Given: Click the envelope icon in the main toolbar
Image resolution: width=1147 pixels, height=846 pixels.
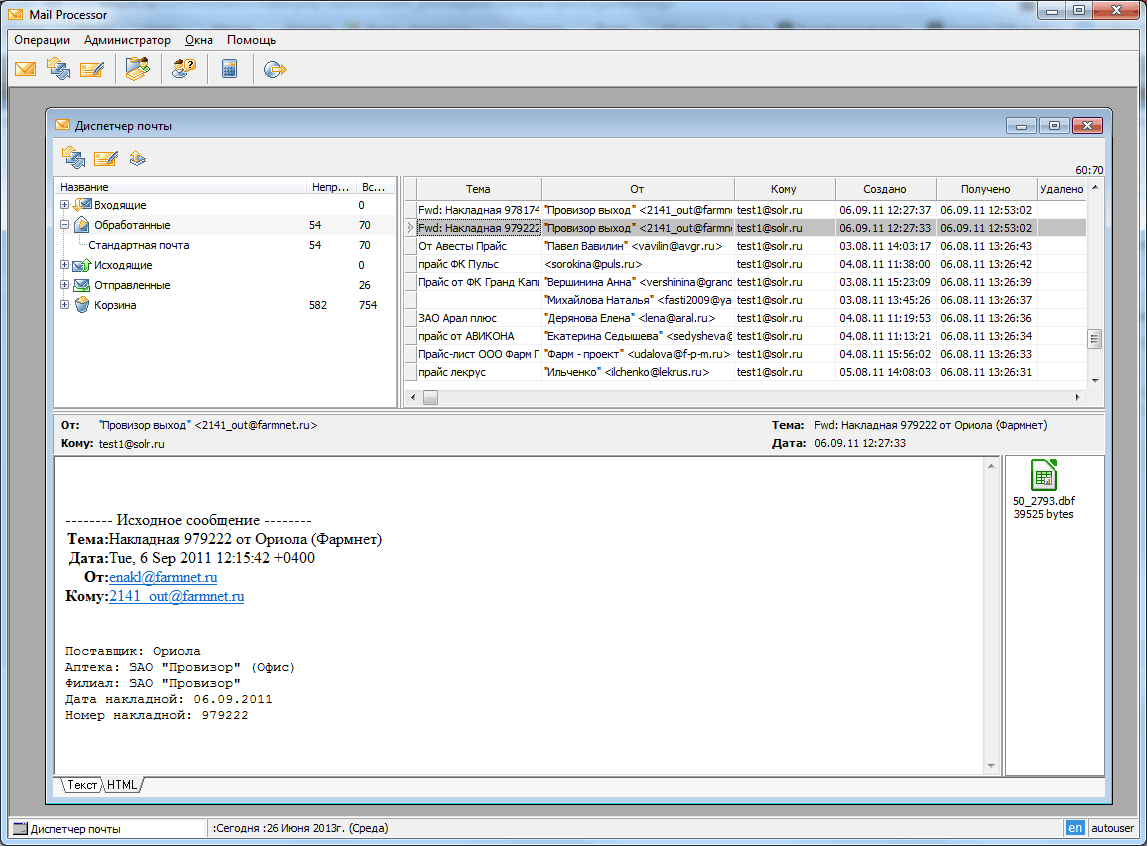Looking at the screenshot, I should [x=26, y=69].
